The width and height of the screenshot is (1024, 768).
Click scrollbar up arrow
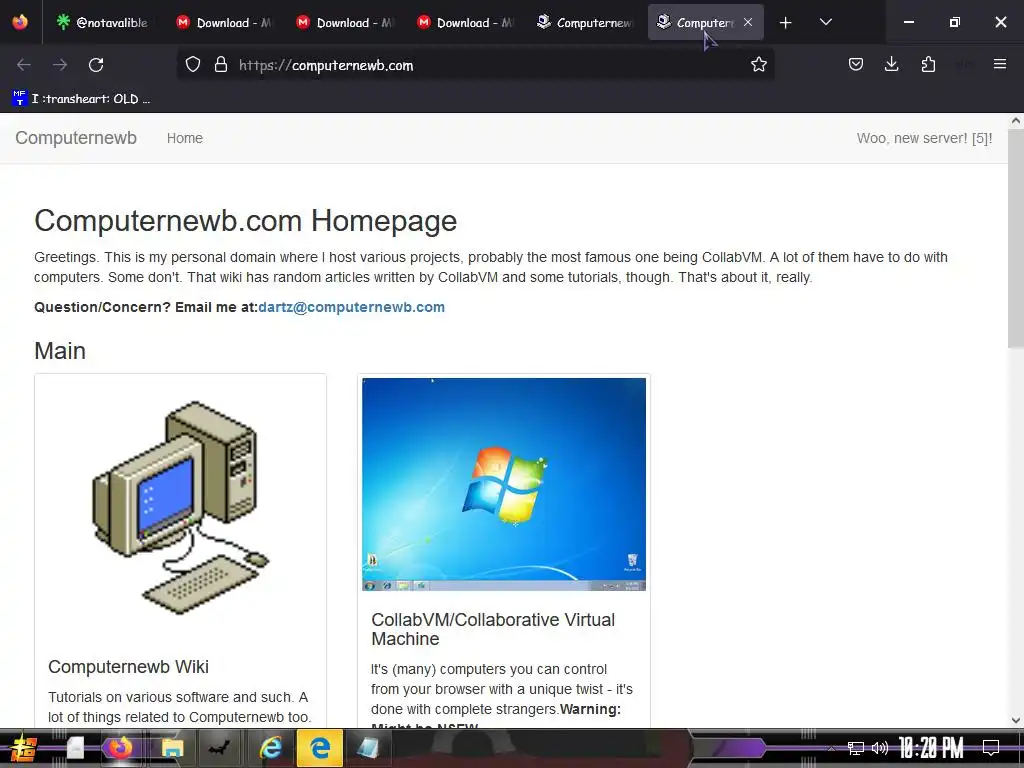point(1016,121)
